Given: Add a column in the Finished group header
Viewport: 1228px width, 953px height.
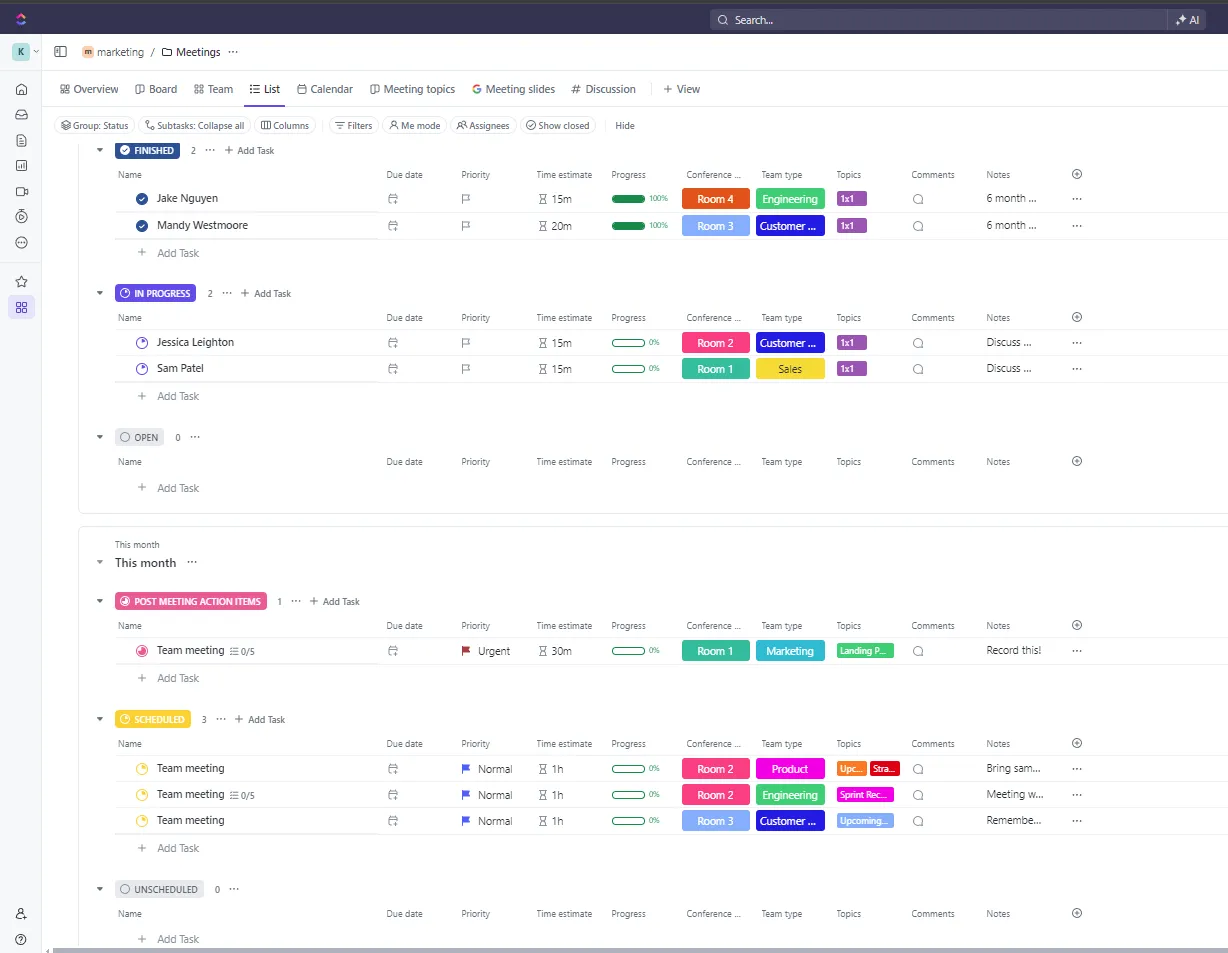Looking at the screenshot, I should pyautogui.click(x=1077, y=174).
